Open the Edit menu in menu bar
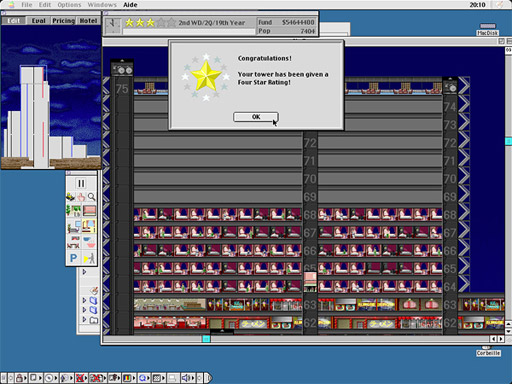 pyautogui.click(x=45, y=5)
